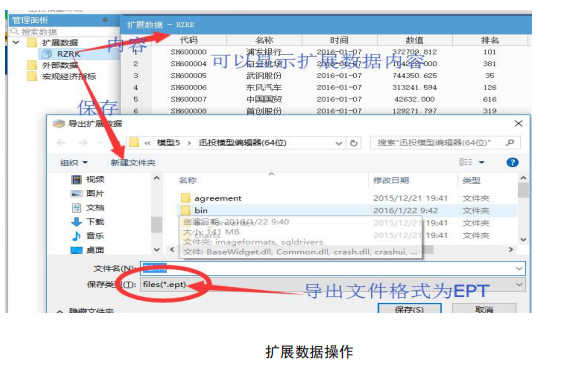This screenshot has height=368, width=576.
Task: Collapse folders with 隐藏文件夹 toggle
Action: click(85, 311)
